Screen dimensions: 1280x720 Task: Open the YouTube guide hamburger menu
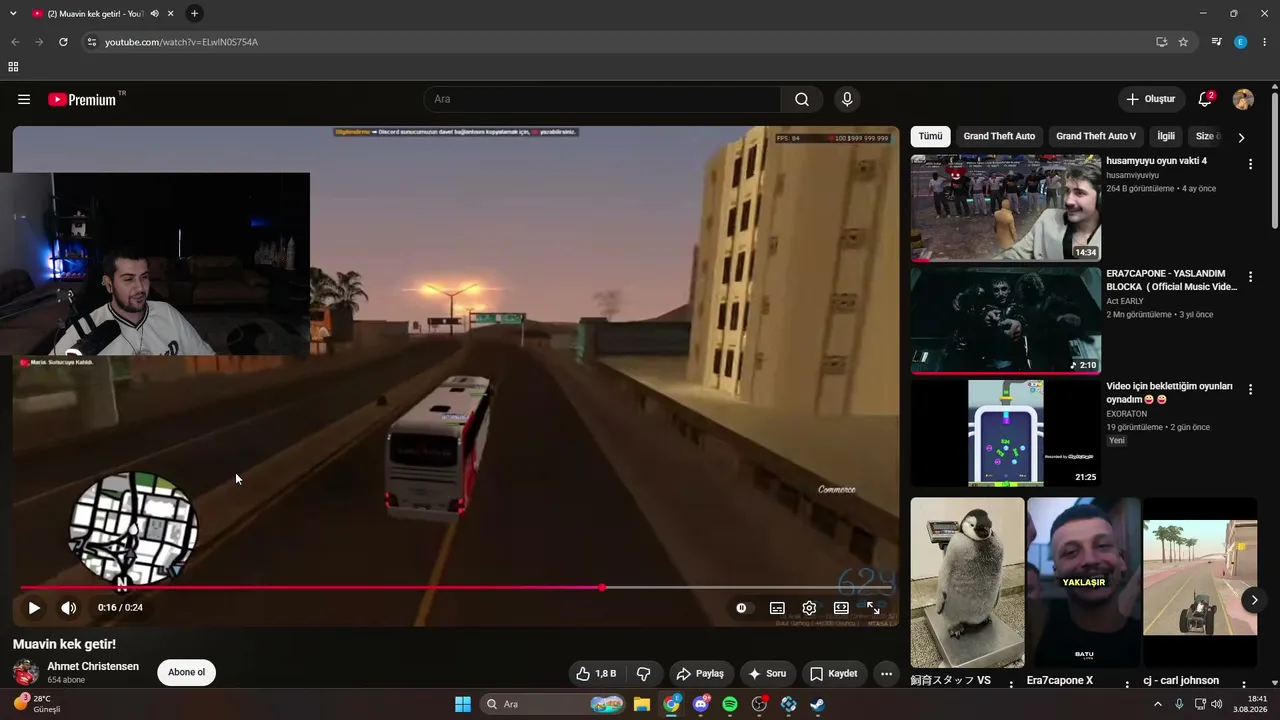[x=24, y=99]
